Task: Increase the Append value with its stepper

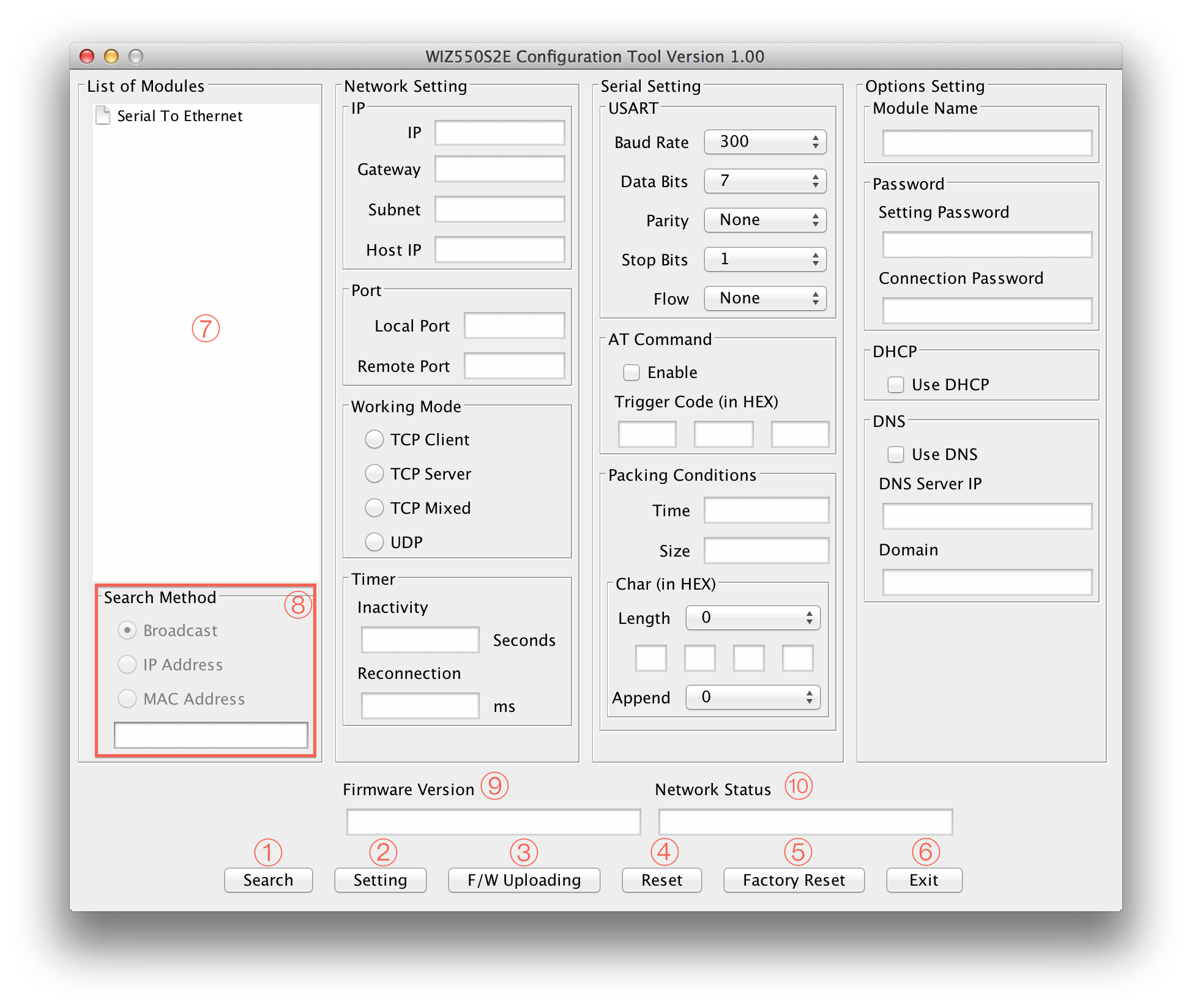Action: pyautogui.click(x=808, y=693)
